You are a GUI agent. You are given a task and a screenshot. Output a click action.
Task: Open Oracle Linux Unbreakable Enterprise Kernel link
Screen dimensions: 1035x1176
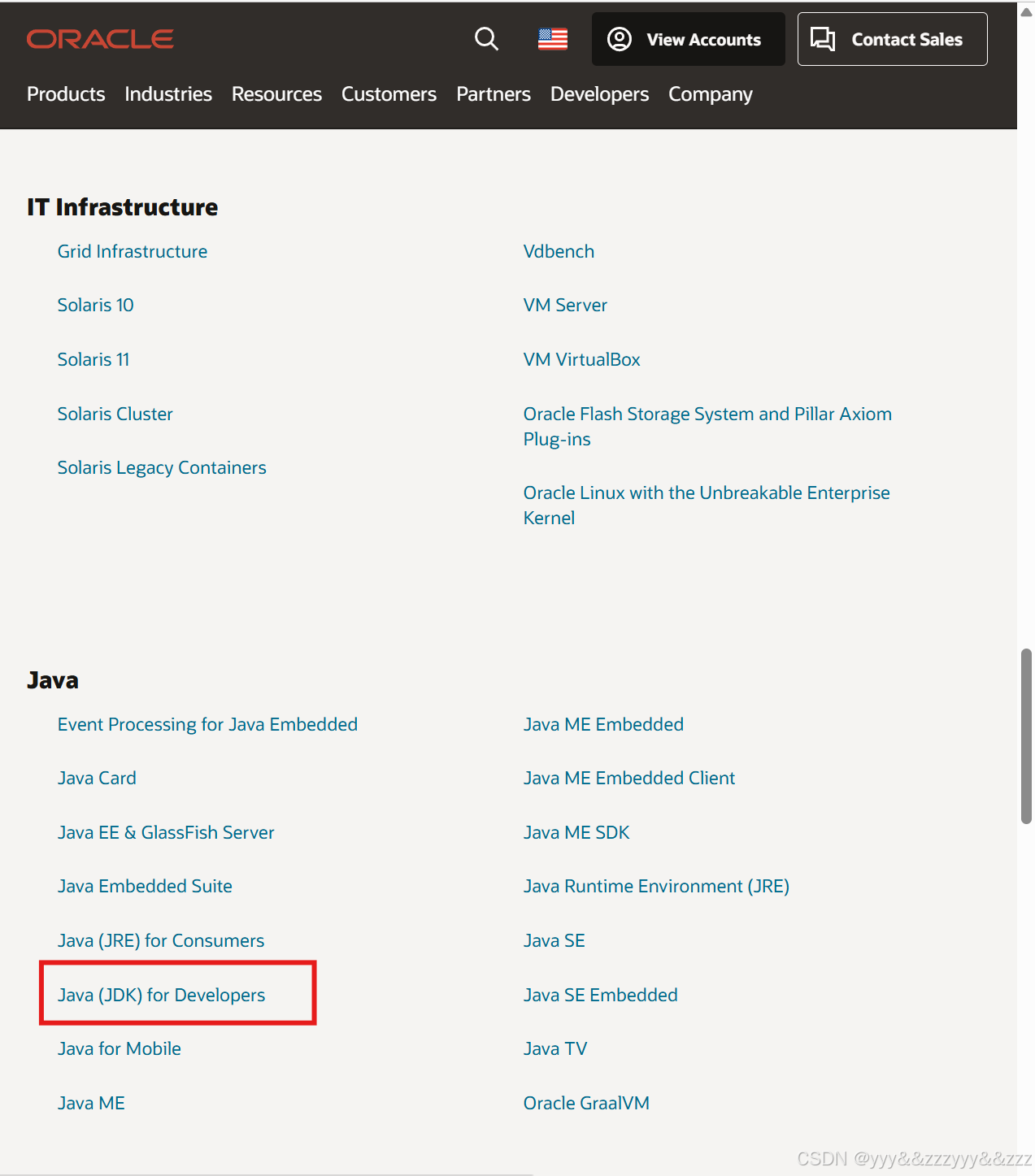pyautogui.click(x=707, y=505)
